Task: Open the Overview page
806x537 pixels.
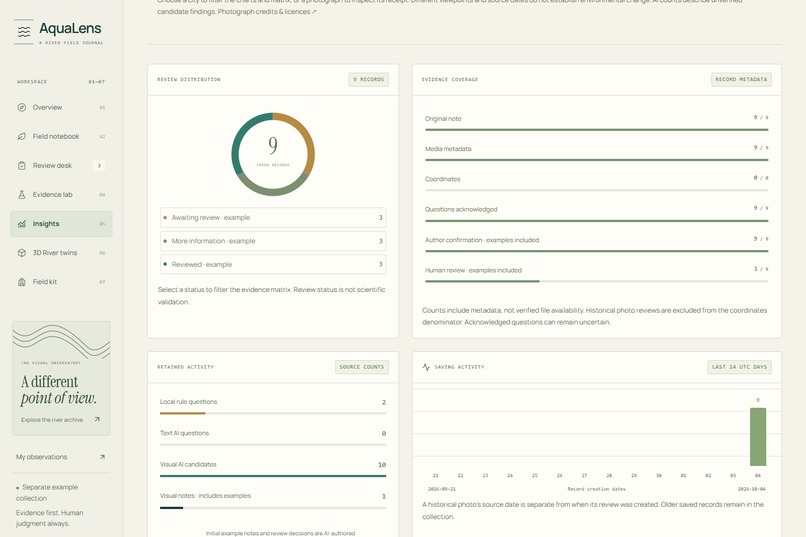Action: point(61,107)
